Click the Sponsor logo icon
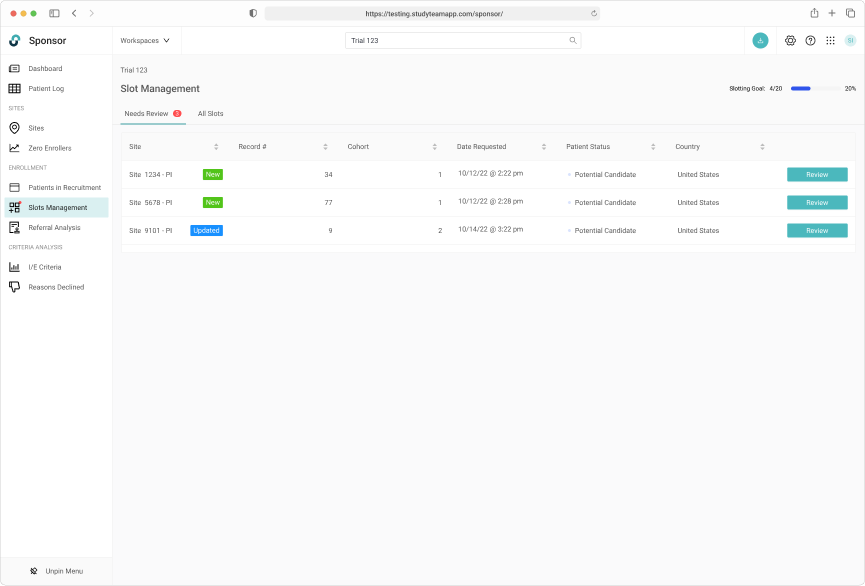 point(15,40)
